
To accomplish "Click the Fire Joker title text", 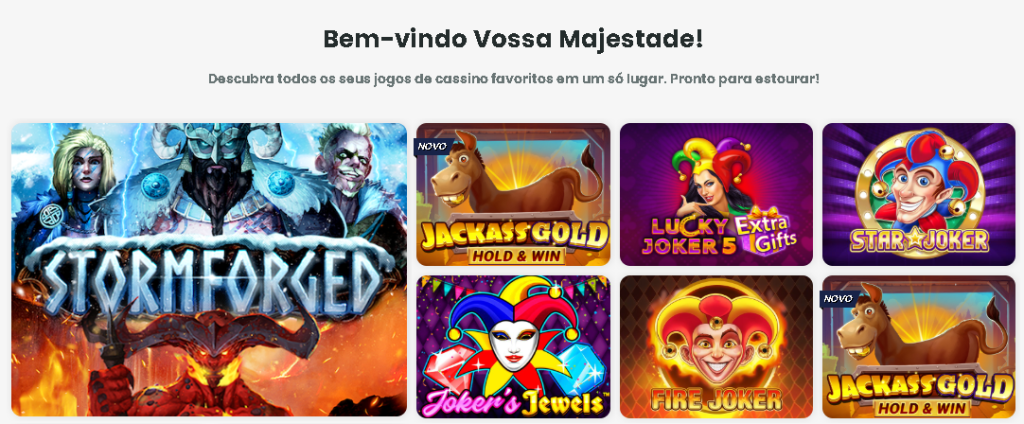I will click(716, 399).
